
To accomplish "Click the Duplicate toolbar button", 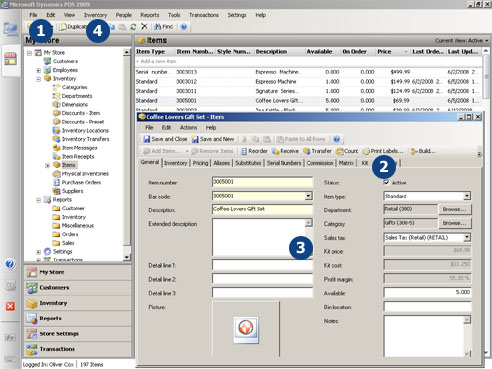I will coord(73,27).
